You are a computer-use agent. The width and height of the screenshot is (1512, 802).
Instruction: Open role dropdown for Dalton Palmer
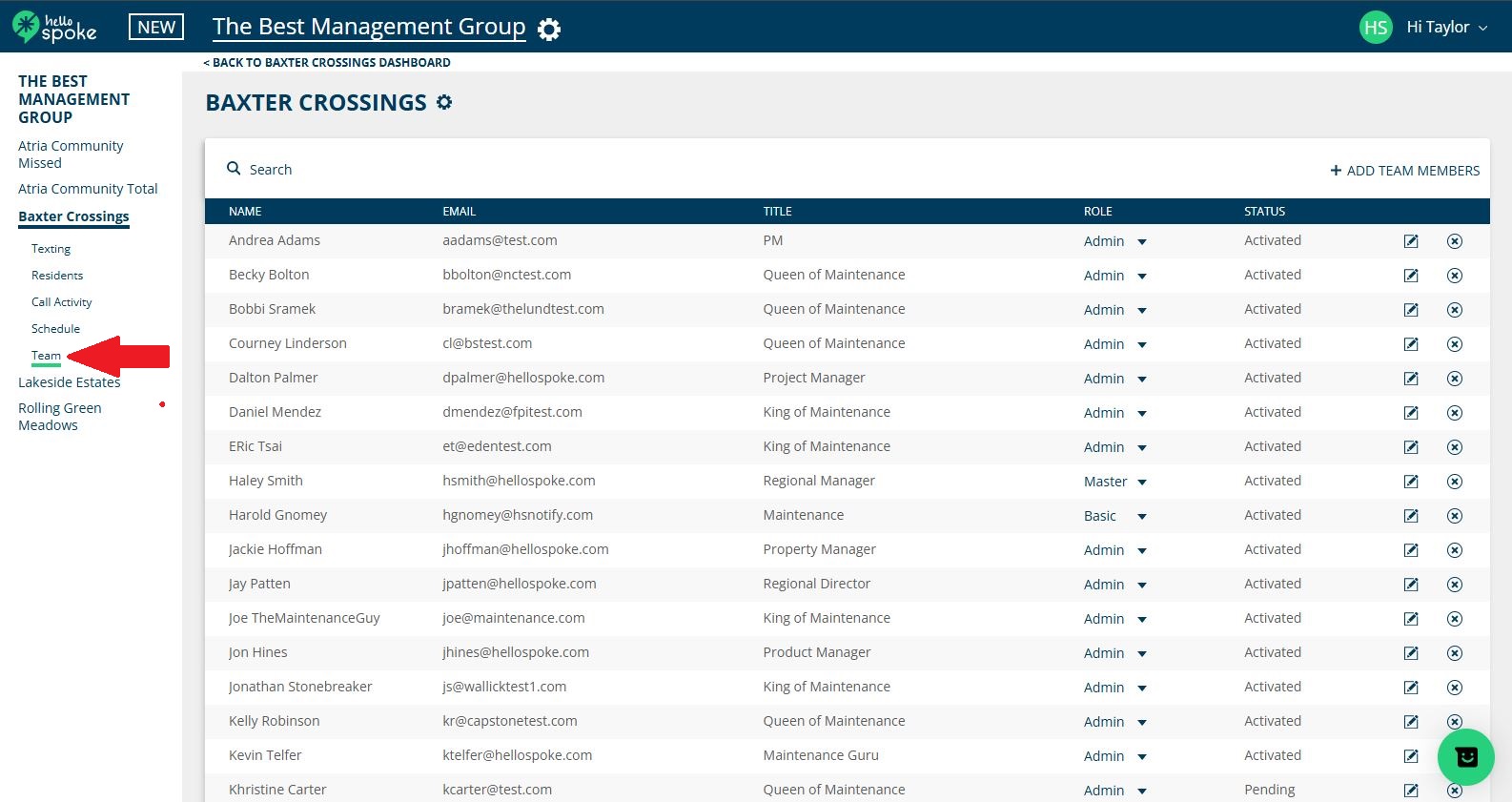pos(1115,379)
